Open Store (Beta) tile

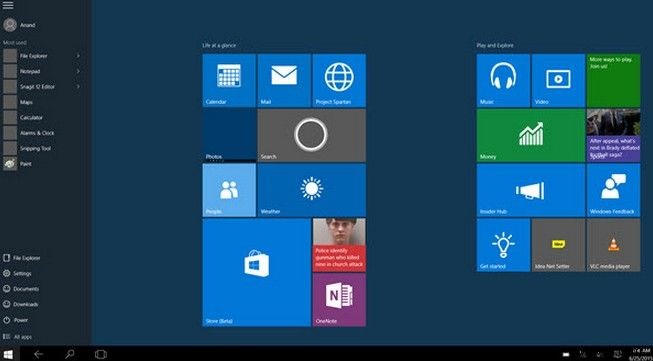pyautogui.click(x=257, y=273)
